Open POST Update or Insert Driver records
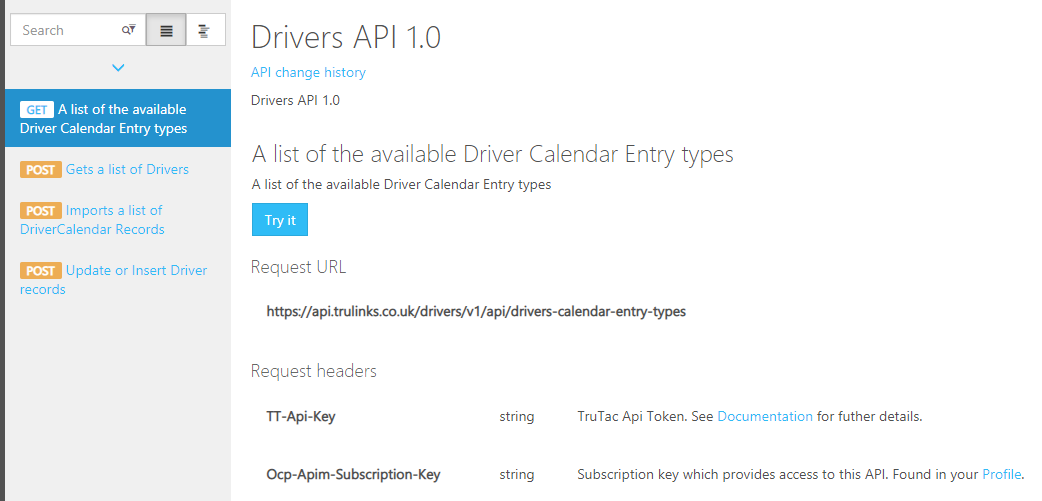This screenshot has height=501, width=1042. [114, 280]
